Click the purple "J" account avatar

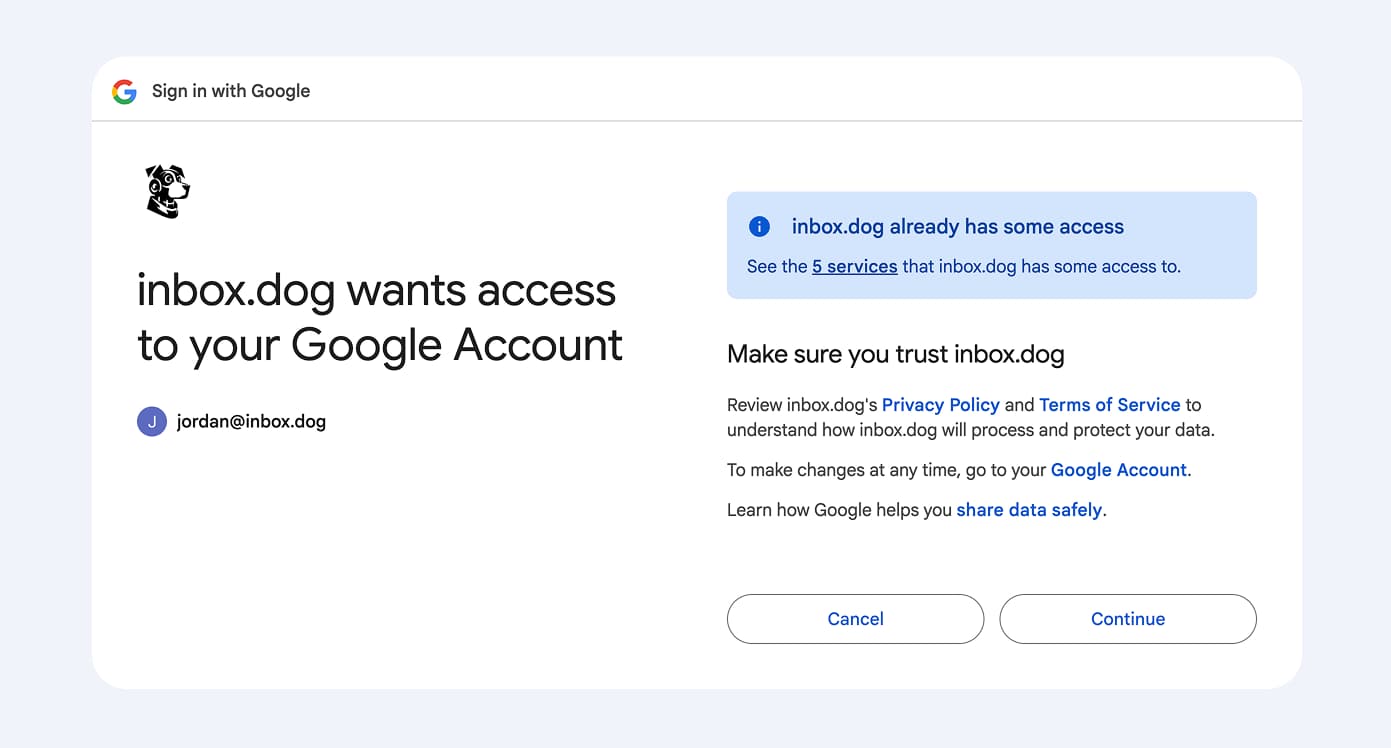coord(151,422)
